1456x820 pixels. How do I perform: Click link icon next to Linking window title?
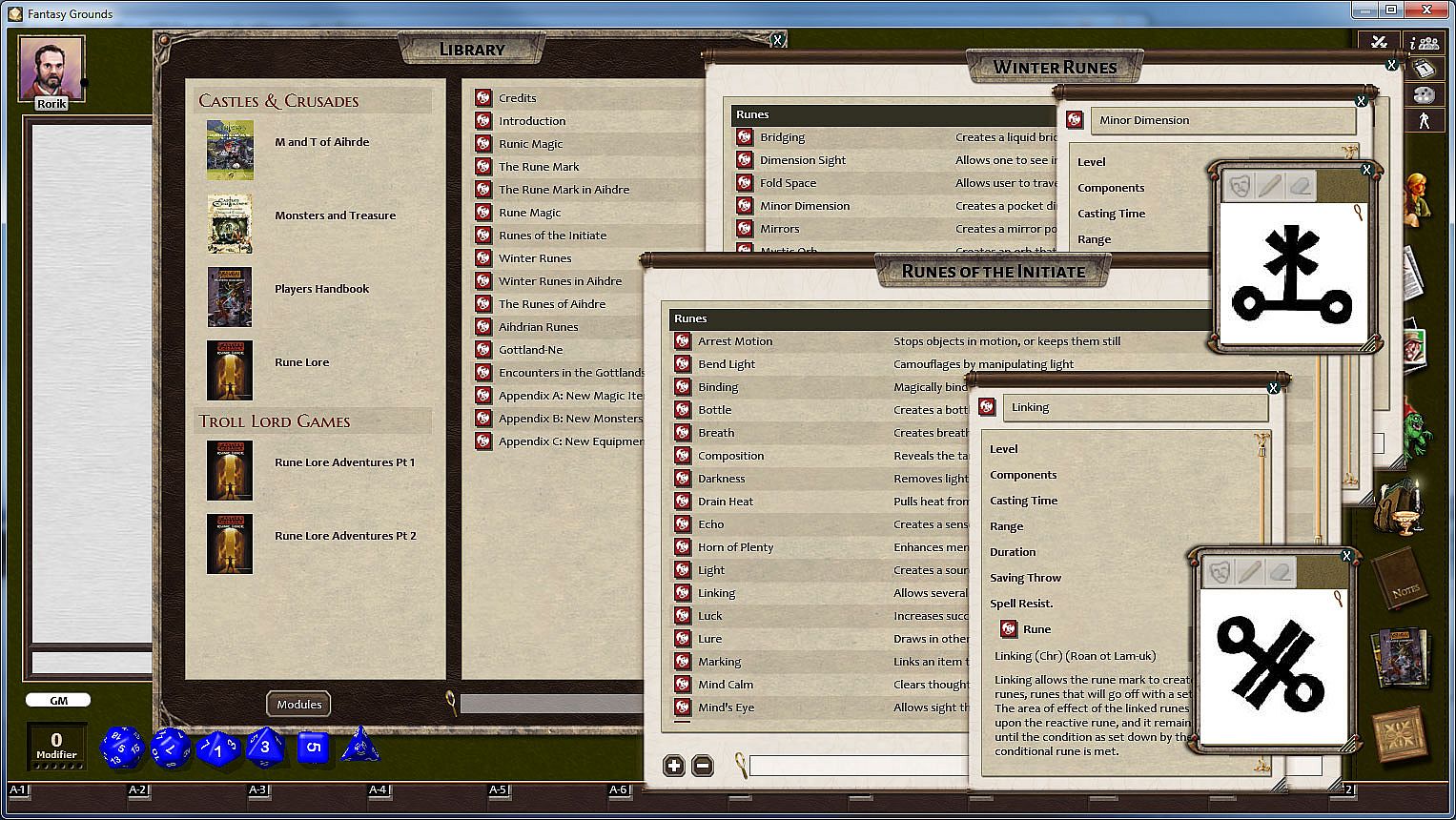pyautogui.click(x=988, y=407)
